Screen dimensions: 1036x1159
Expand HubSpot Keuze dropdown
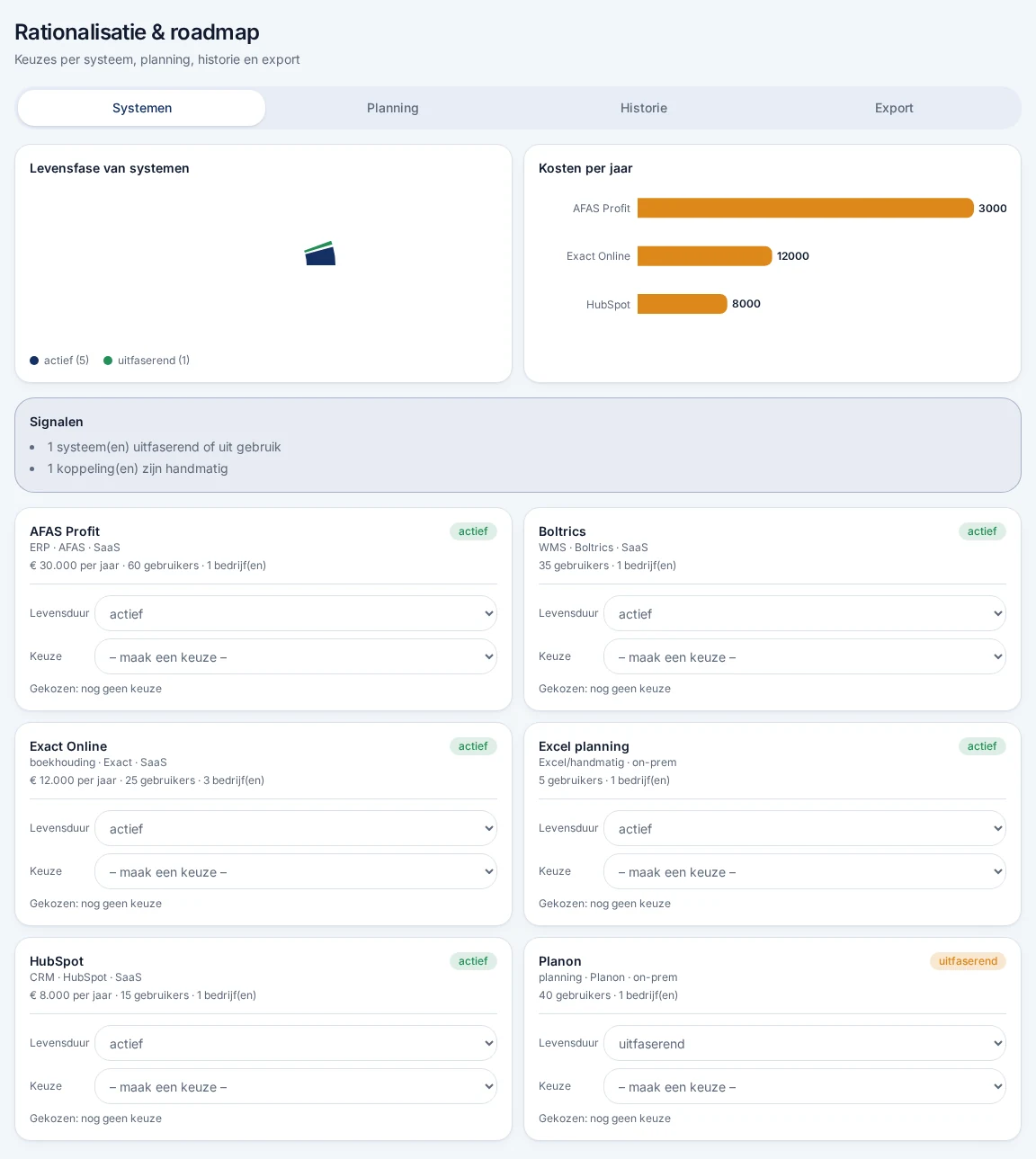[x=296, y=1086]
